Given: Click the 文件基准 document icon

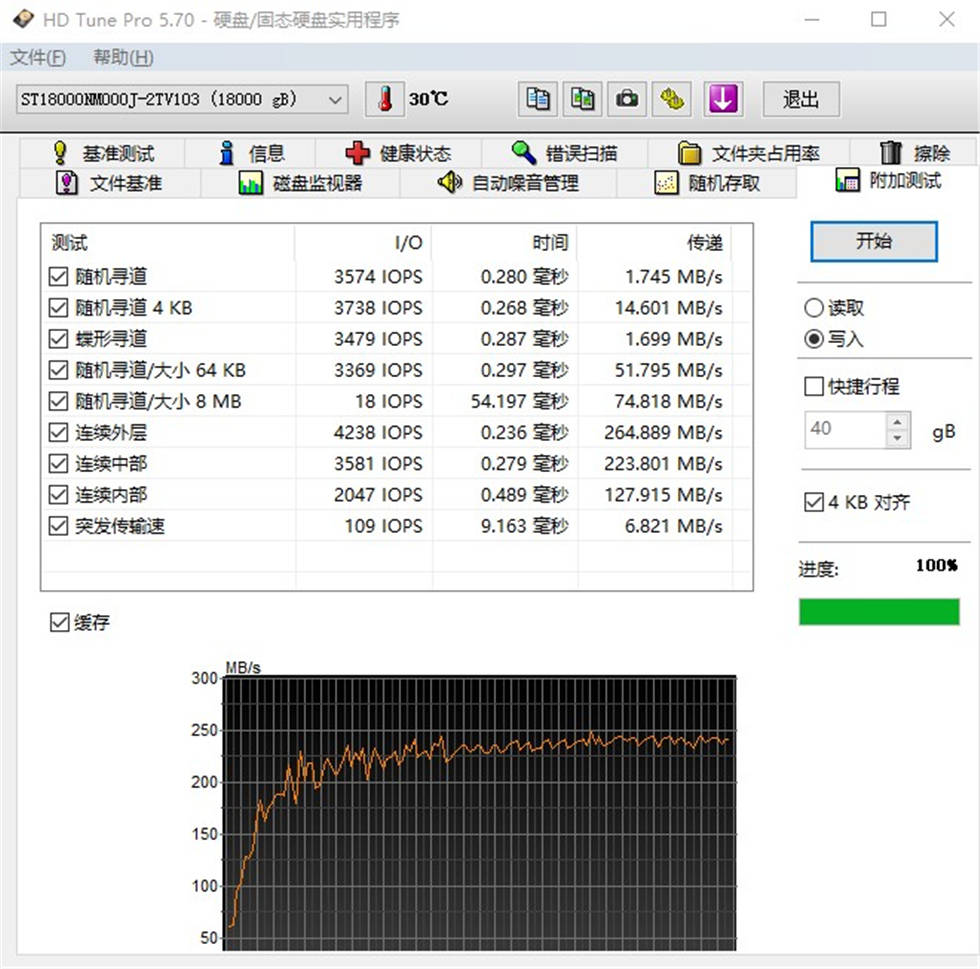Looking at the screenshot, I should pyautogui.click(x=67, y=183).
